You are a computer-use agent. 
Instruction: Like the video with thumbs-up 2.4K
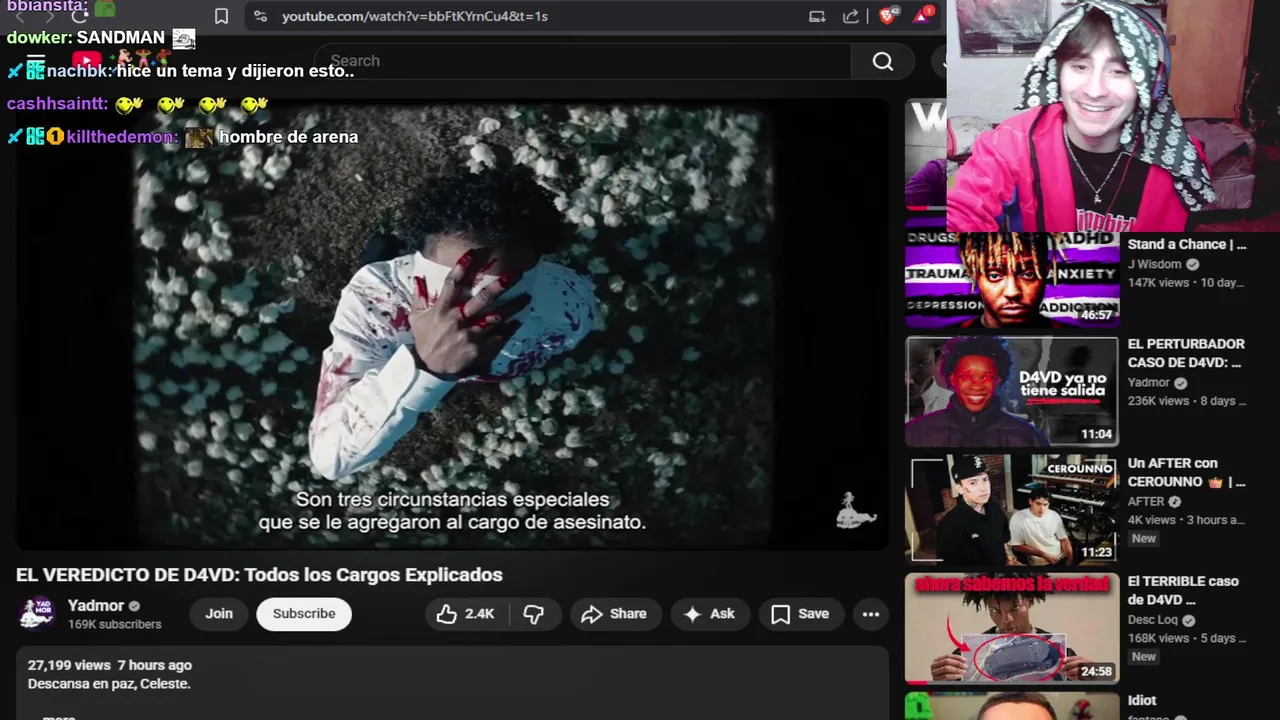point(466,614)
